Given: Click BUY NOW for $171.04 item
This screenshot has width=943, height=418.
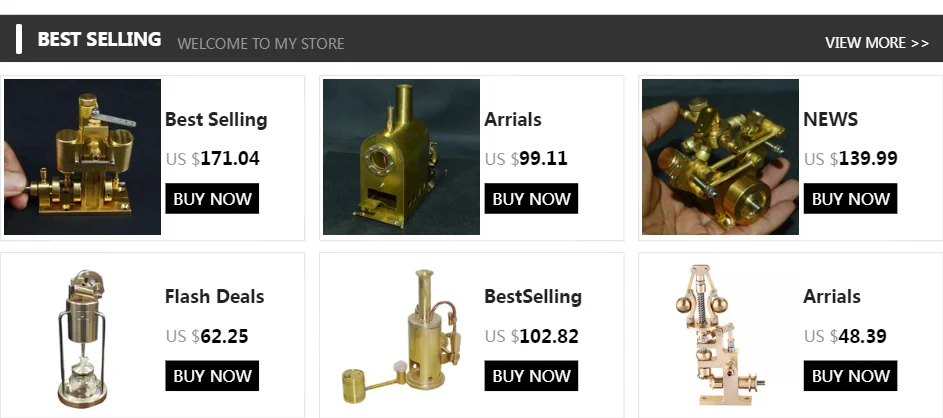Looking at the screenshot, I should [212, 198].
